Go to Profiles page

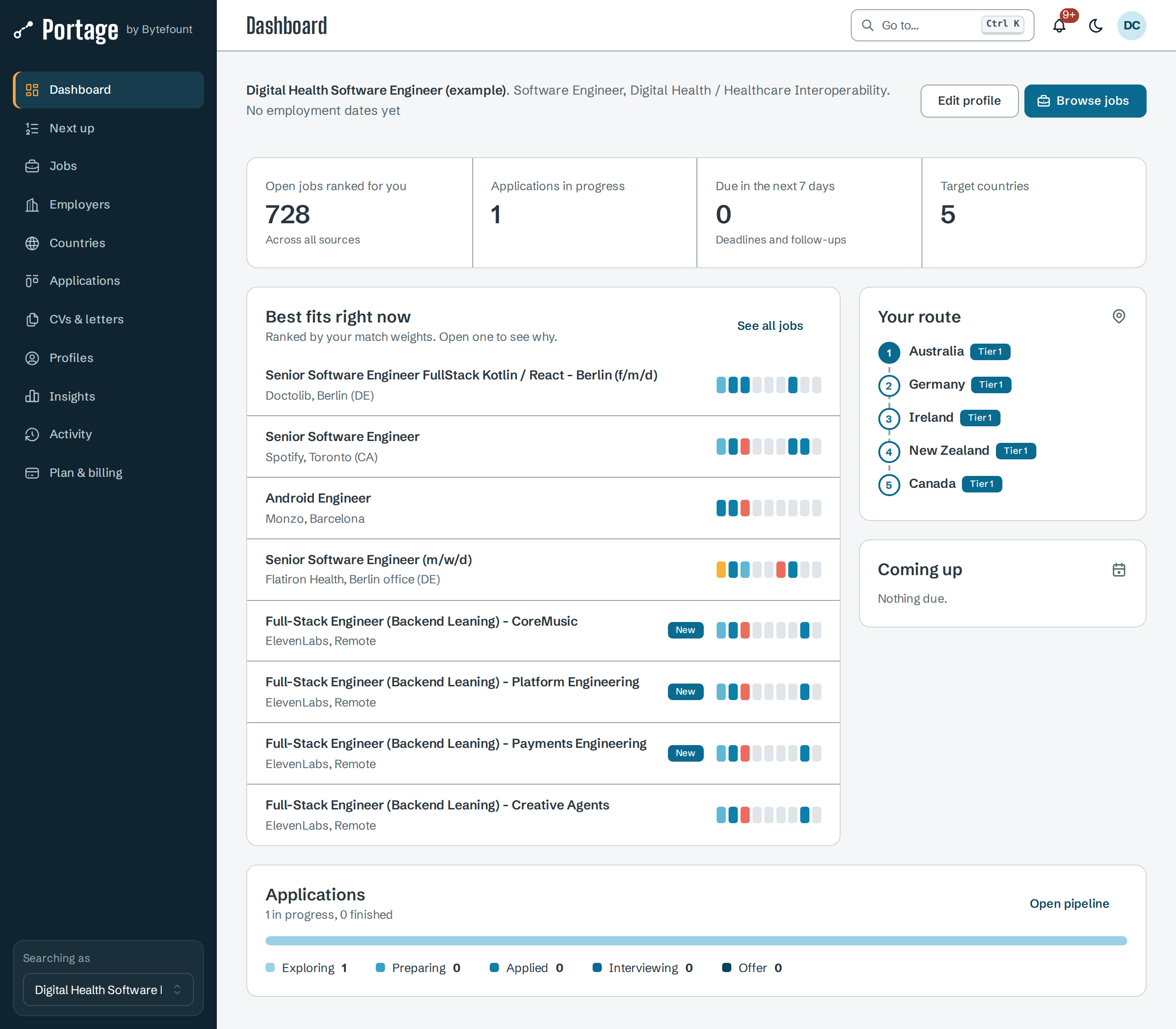tap(108, 358)
